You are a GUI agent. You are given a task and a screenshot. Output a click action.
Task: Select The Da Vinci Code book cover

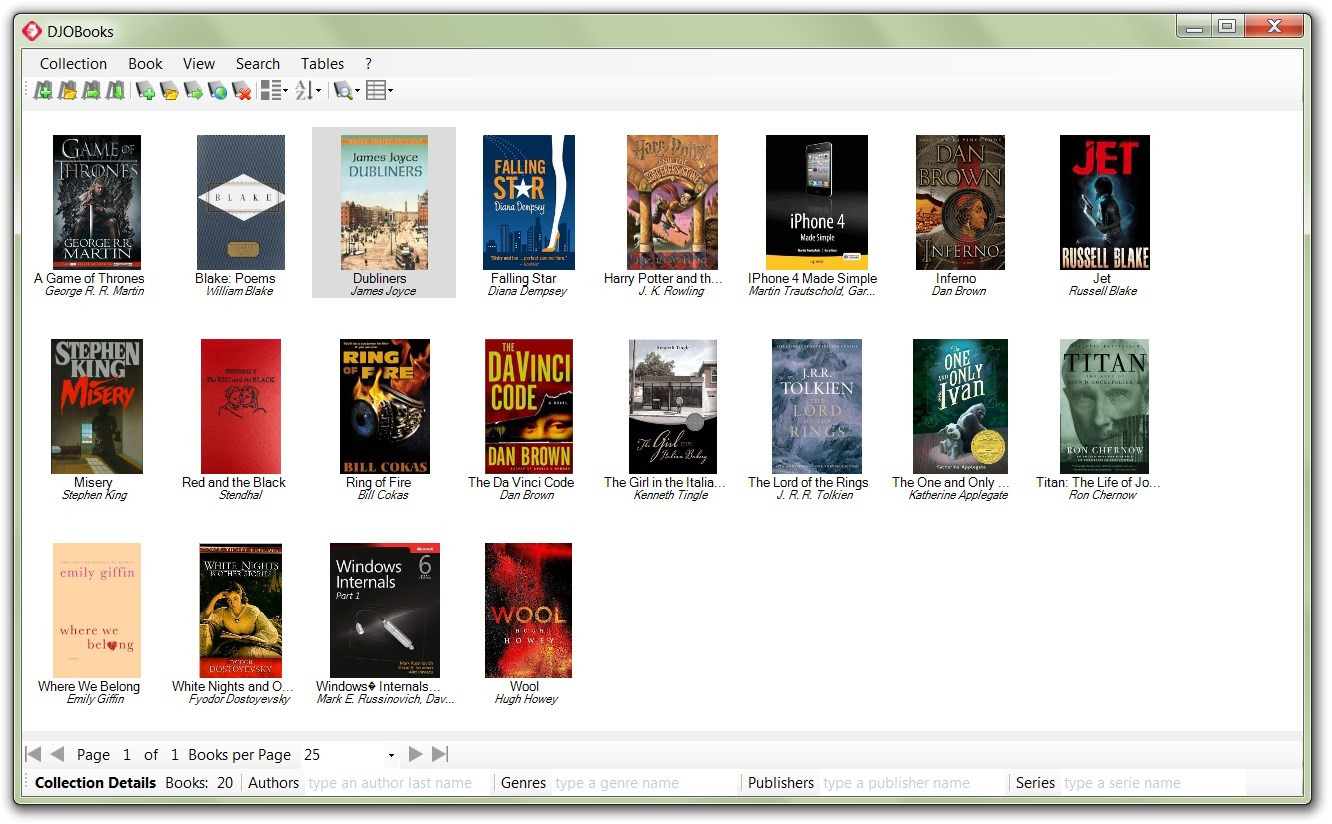528,405
